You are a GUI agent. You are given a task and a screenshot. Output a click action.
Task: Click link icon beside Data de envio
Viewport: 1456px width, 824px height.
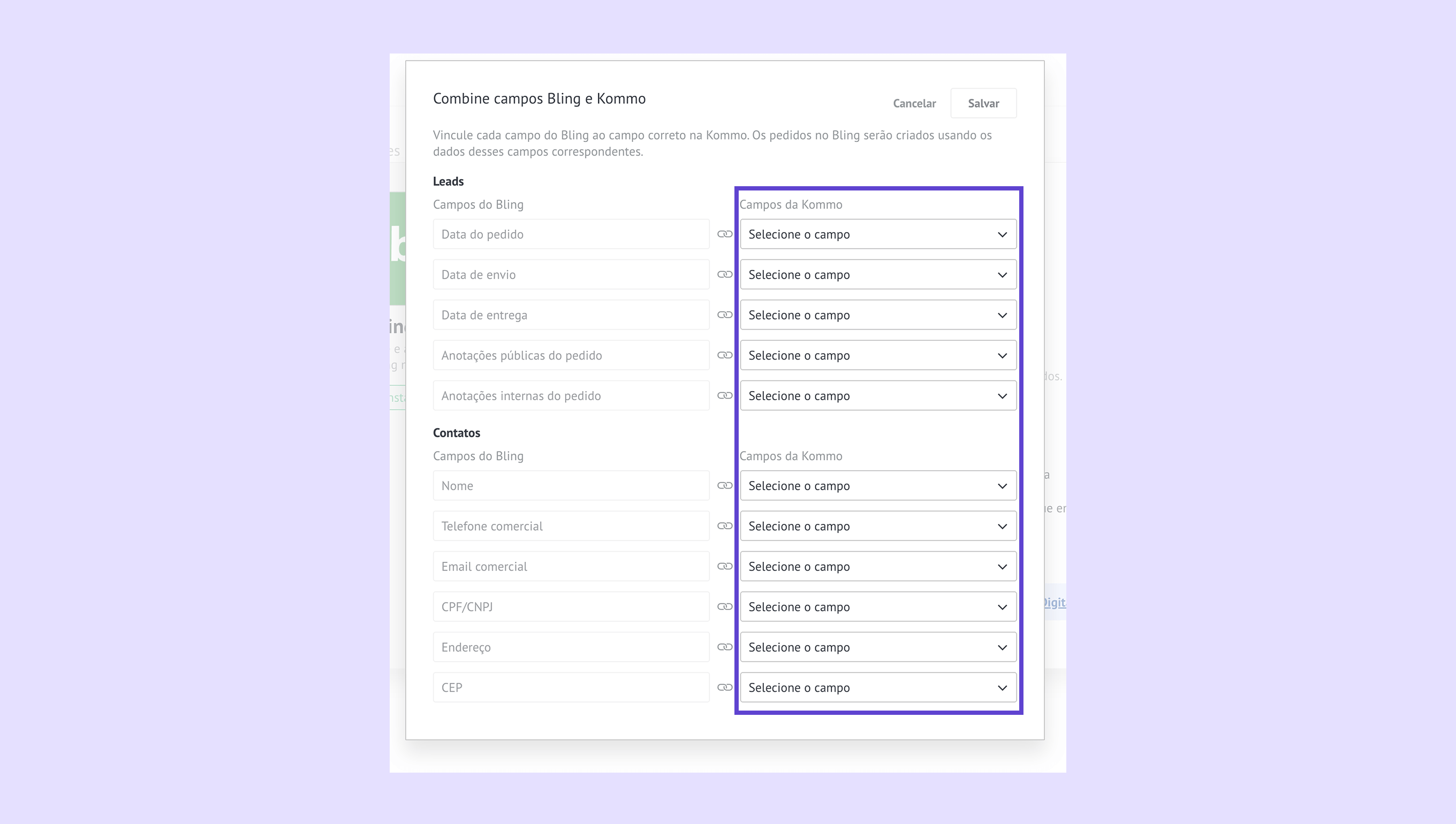click(725, 274)
